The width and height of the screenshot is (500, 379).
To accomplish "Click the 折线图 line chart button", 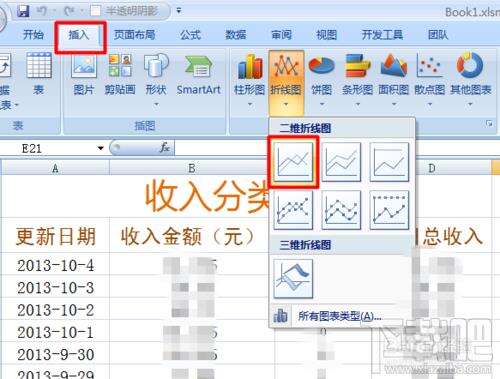I will coord(286,82).
